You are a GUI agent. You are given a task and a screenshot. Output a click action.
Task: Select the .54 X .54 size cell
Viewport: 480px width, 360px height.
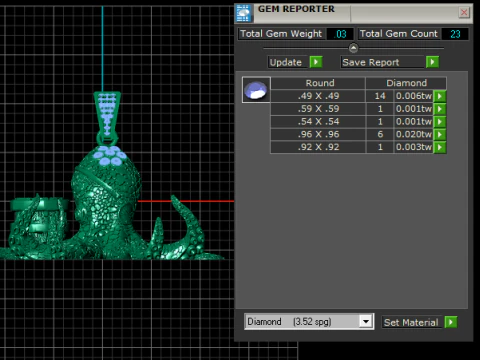[318, 122]
